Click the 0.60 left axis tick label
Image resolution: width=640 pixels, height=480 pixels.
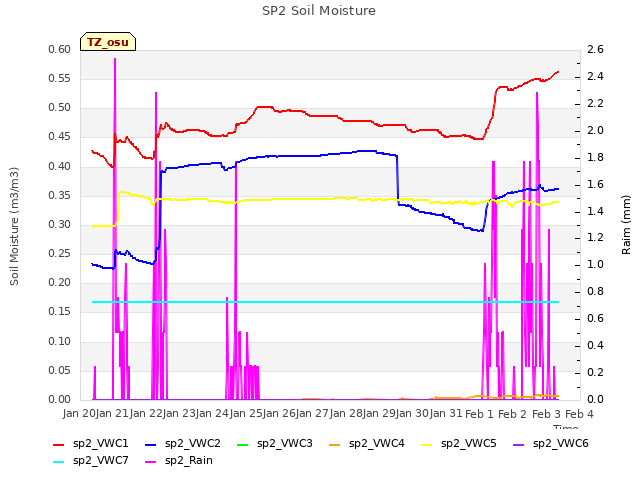tap(60, 50)
